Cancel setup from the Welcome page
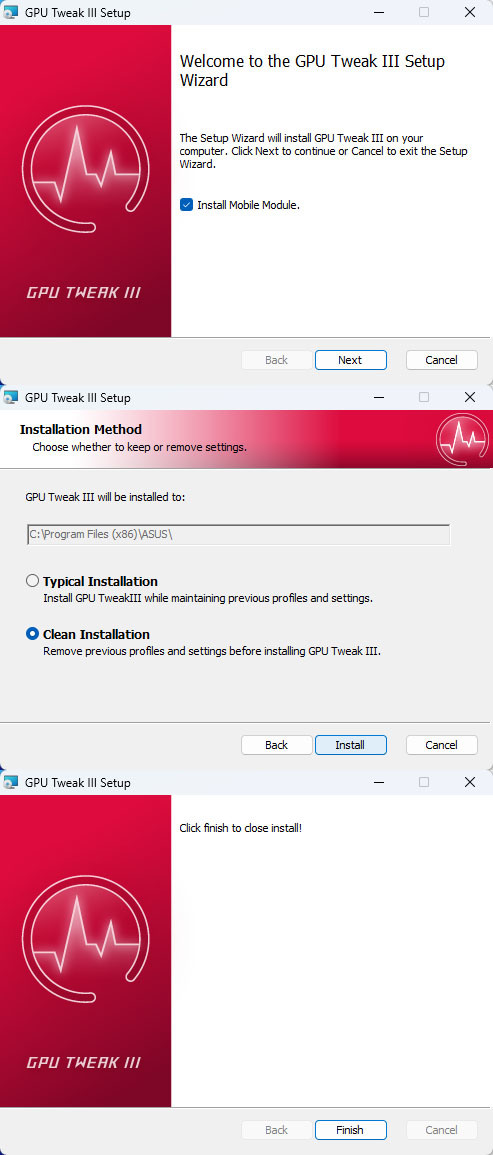The height and width of the screenshot is (1155, 493). pos(441,359)
